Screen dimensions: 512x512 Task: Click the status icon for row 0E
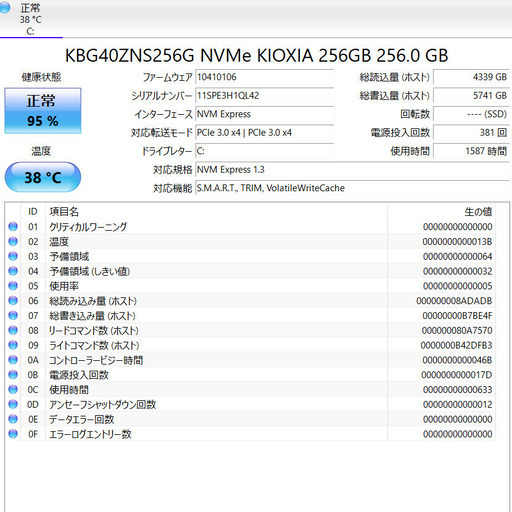coord(13,419)
